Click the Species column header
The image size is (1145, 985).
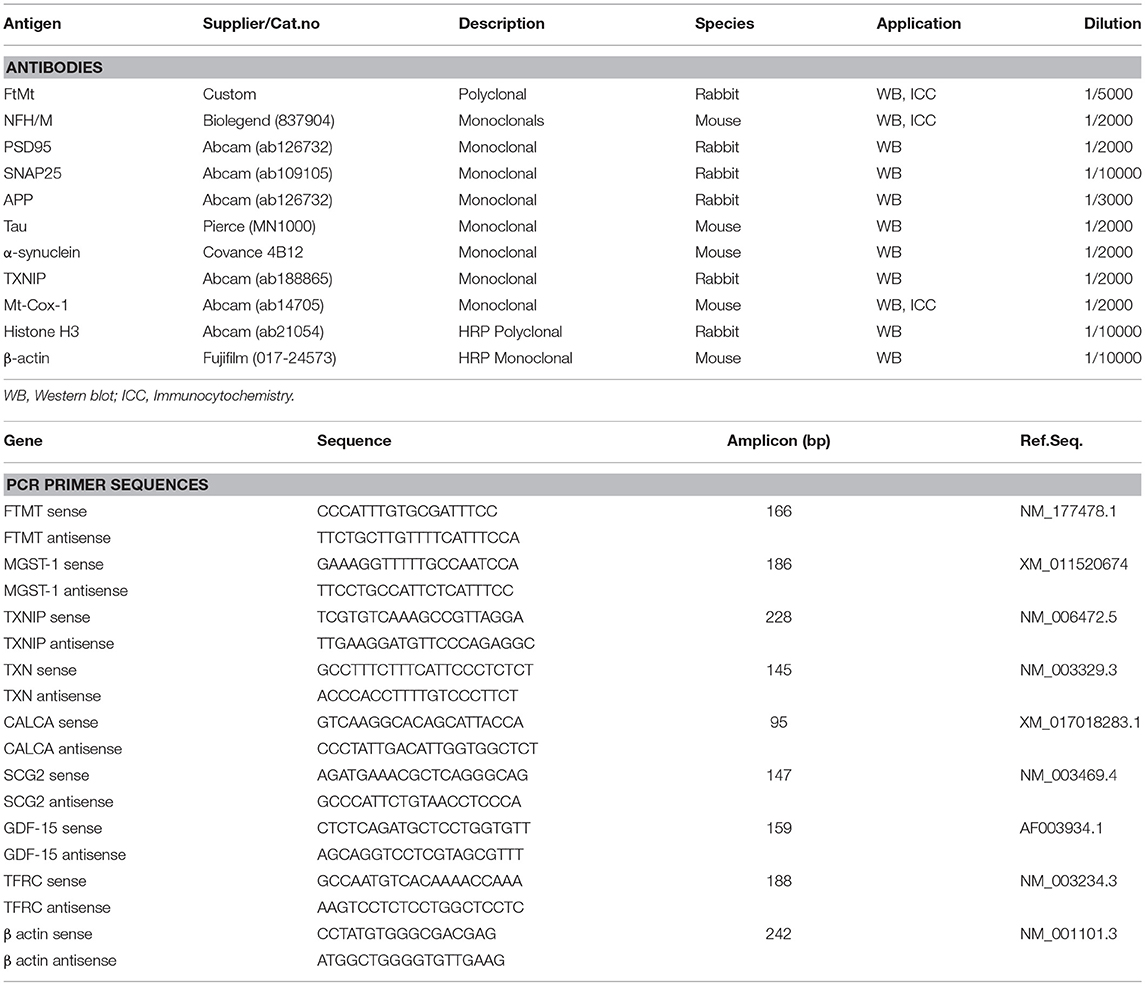(x=724, y=23)
